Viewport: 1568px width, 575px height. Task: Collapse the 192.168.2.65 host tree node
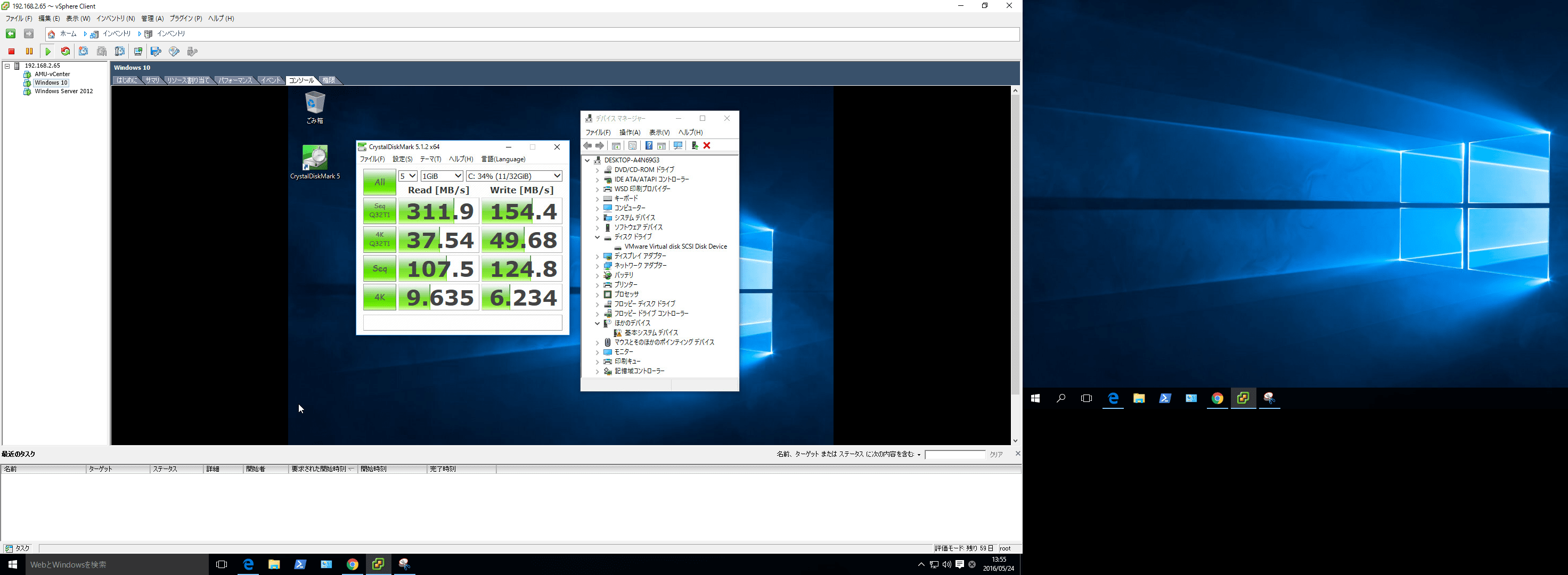click(8, 65)
